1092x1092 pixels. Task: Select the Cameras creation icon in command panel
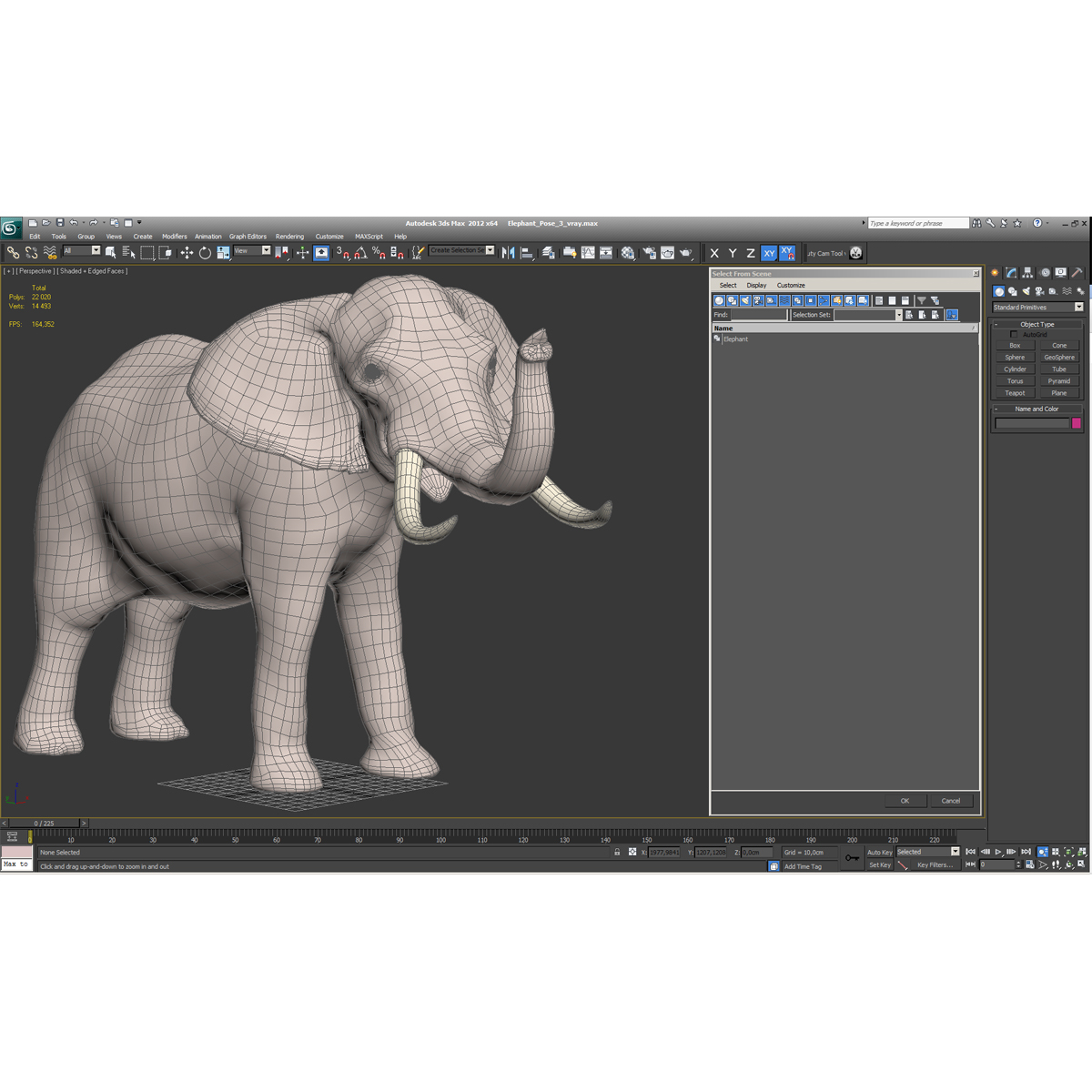point(1039,290)
